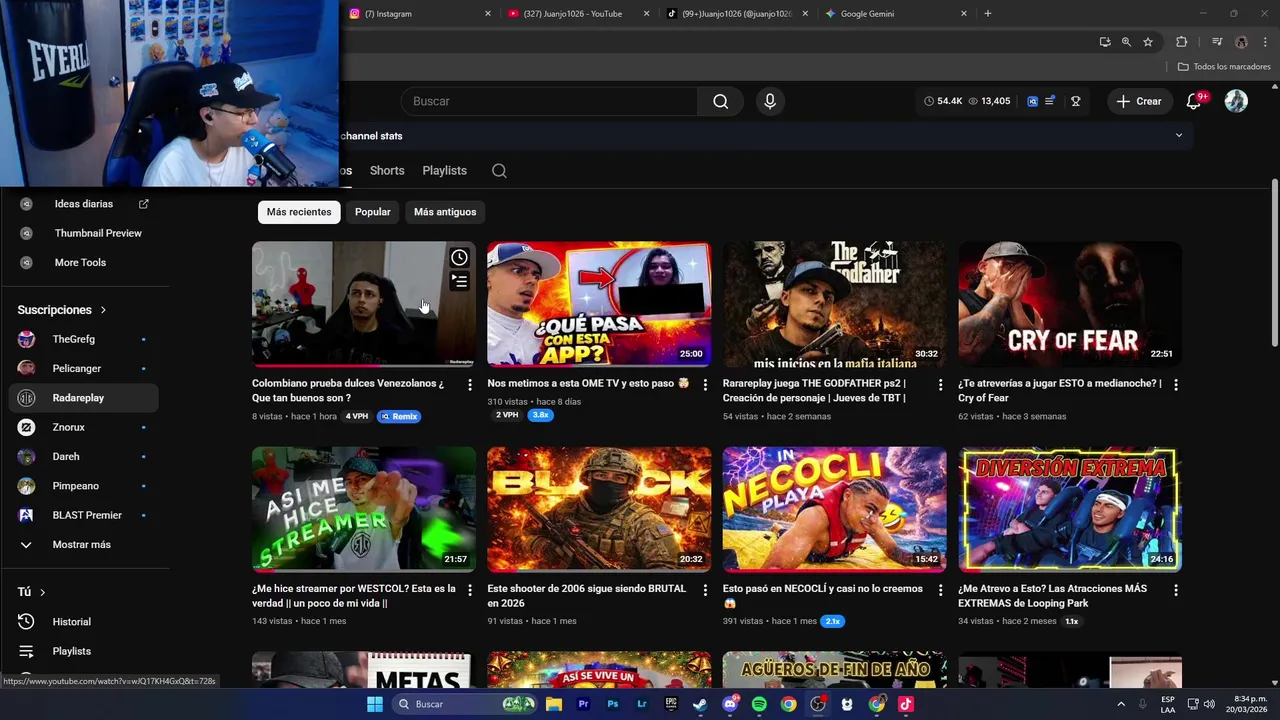Activate voice search microphone icon
This screenshot has width=1280, height=720.
769,101
